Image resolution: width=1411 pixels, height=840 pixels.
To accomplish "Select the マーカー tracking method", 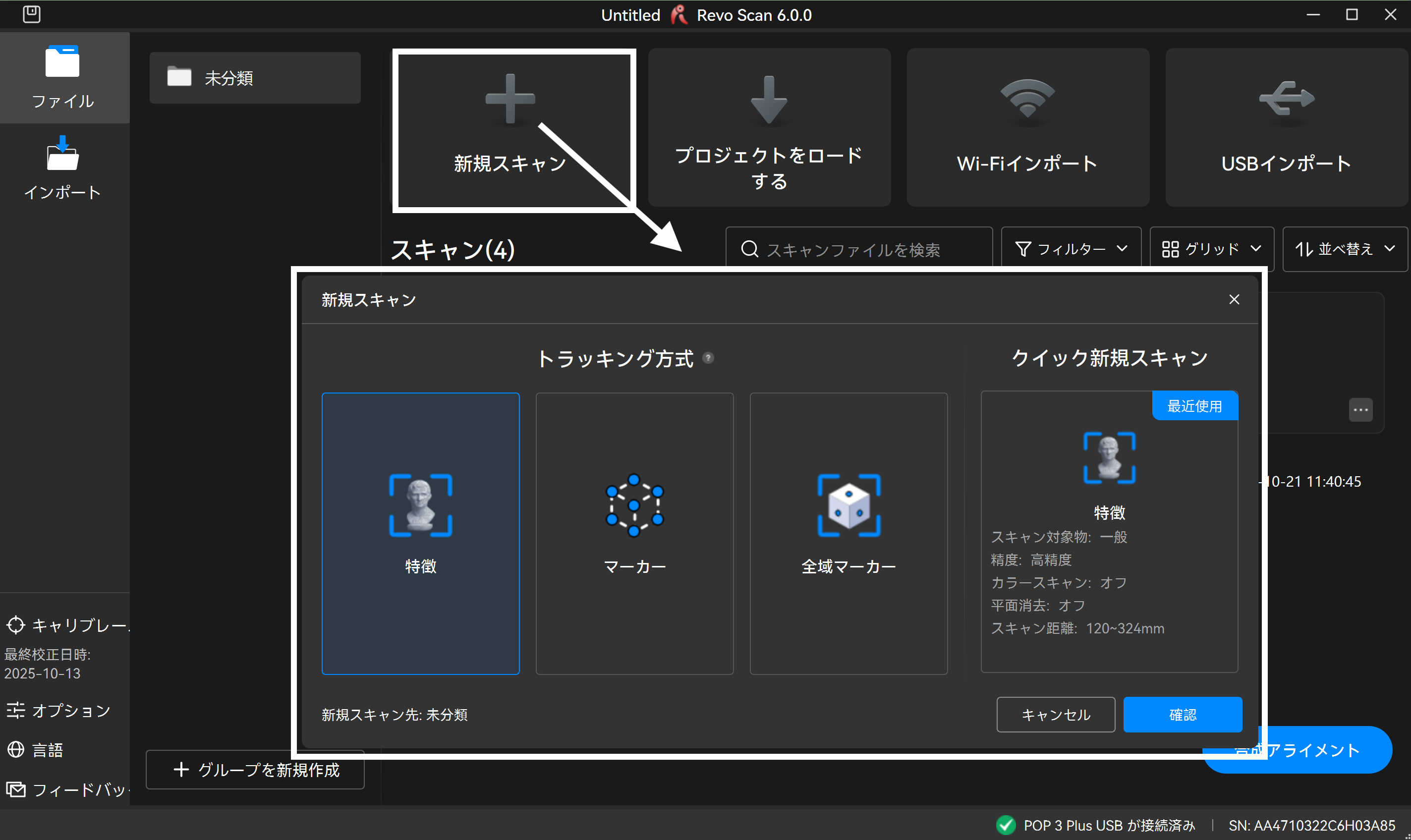I will [x=634, y=533].
